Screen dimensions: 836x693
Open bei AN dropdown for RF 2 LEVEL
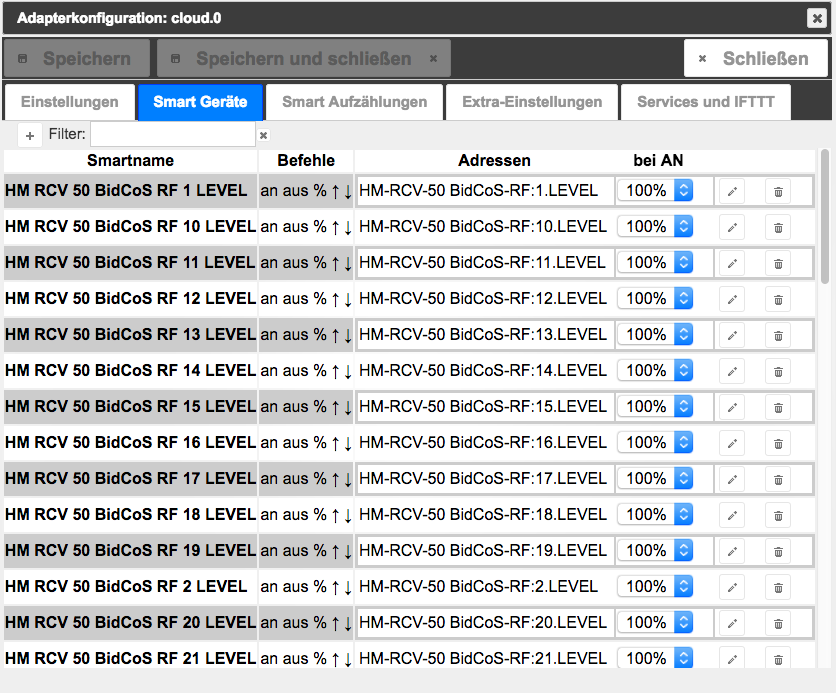[655, 586]
